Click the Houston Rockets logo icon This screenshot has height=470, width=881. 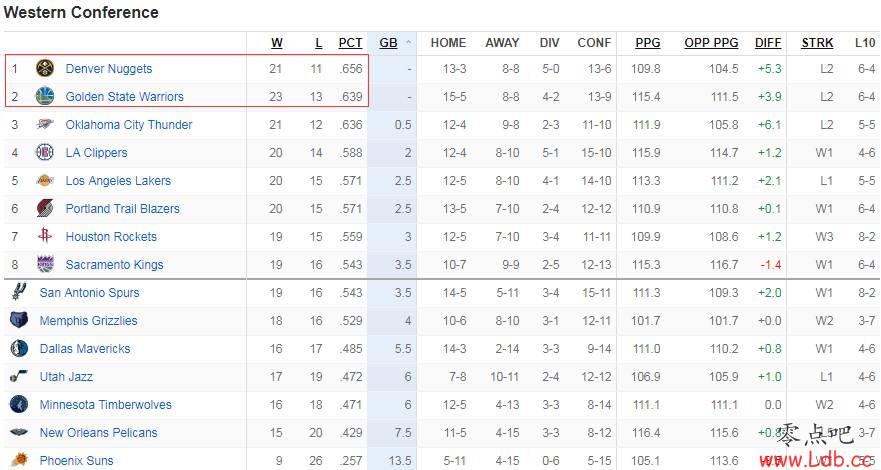[45, 236]
